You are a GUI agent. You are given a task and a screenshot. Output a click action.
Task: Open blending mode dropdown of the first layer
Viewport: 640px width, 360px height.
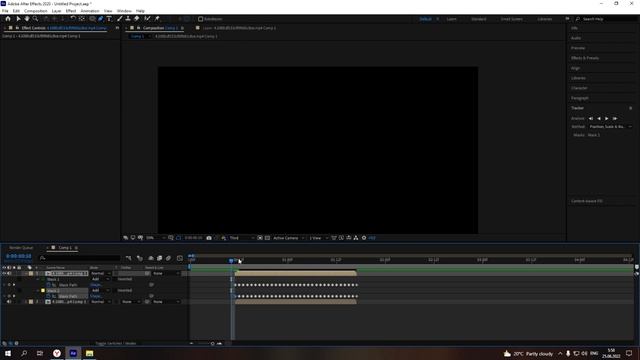pyautogui.click(x=100, y=273)
